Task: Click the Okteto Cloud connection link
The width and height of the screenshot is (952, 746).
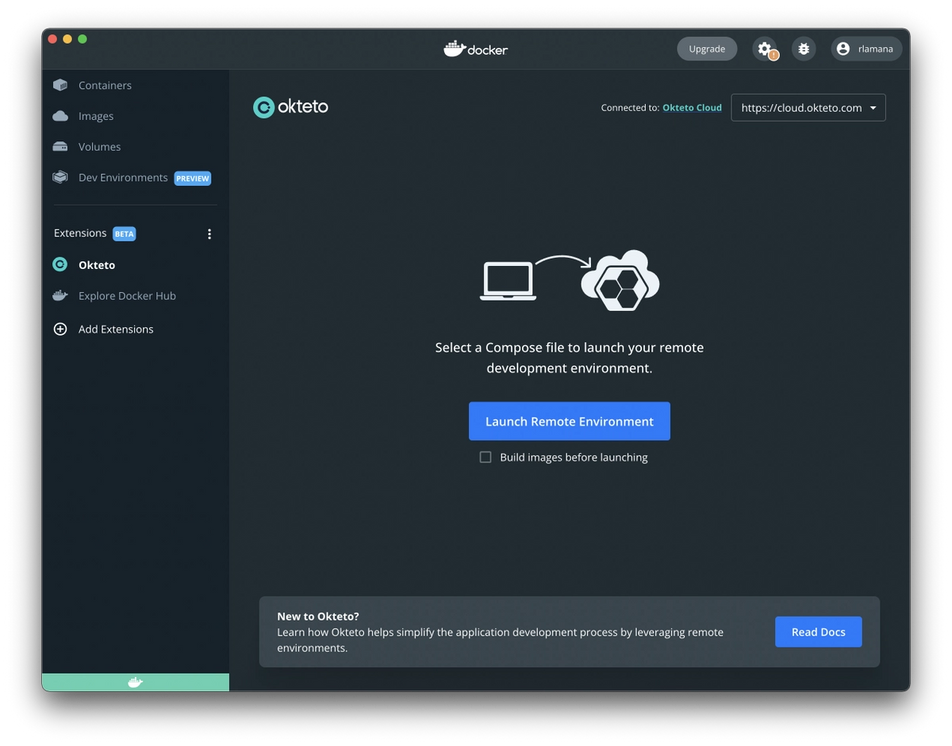Action: tap(691, 107)
